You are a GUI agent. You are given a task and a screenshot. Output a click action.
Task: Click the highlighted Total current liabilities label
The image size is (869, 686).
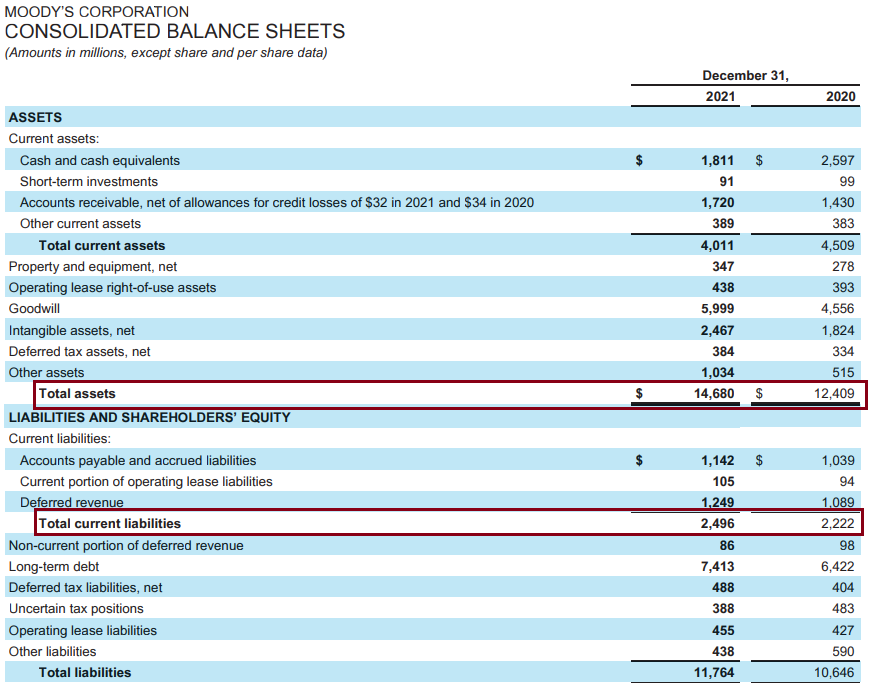click(110, 523)
